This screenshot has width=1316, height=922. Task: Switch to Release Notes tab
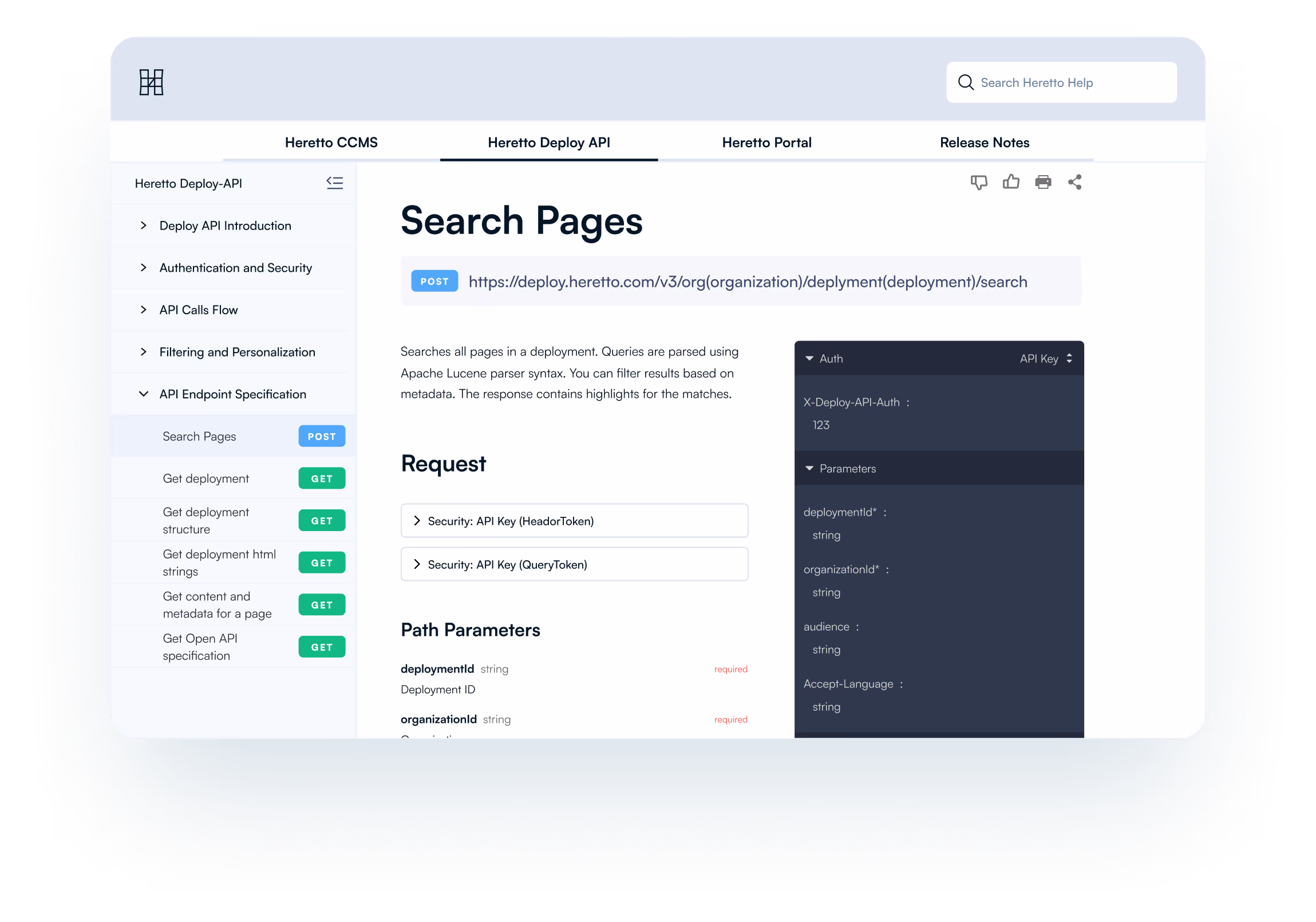[x=984, y=143]
